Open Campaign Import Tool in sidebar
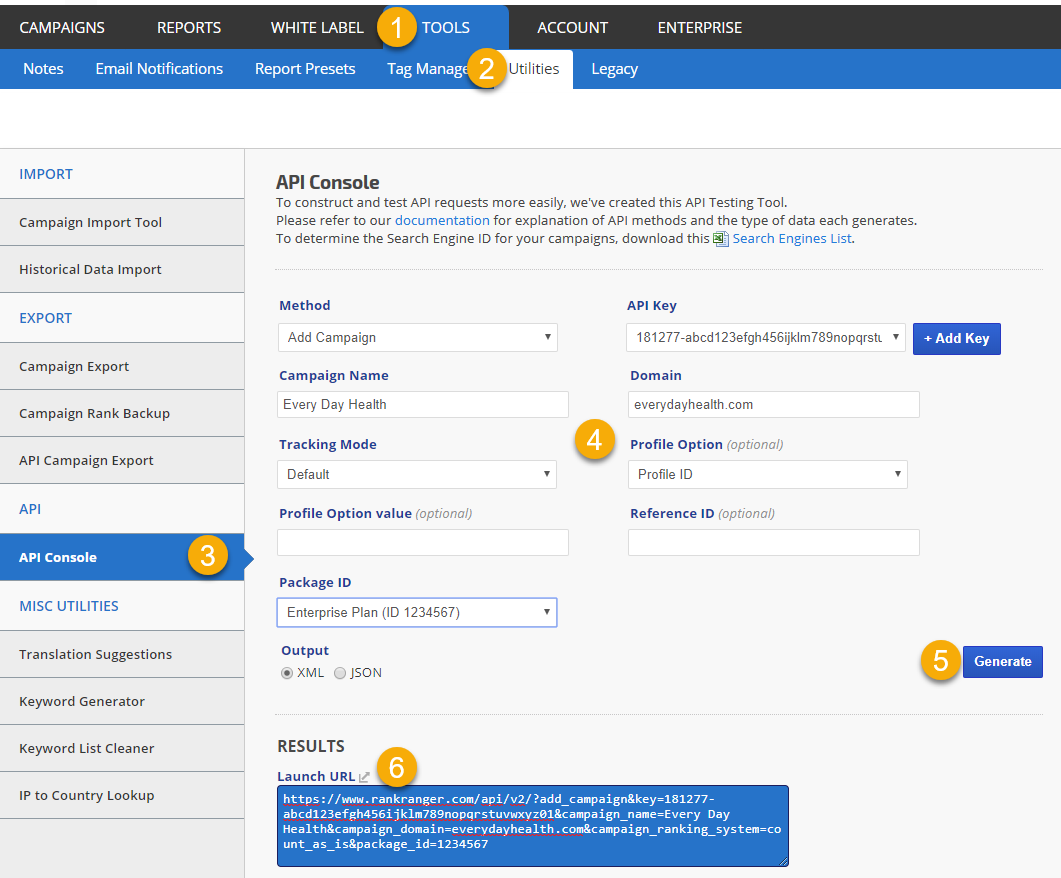 tap(91, 222)
